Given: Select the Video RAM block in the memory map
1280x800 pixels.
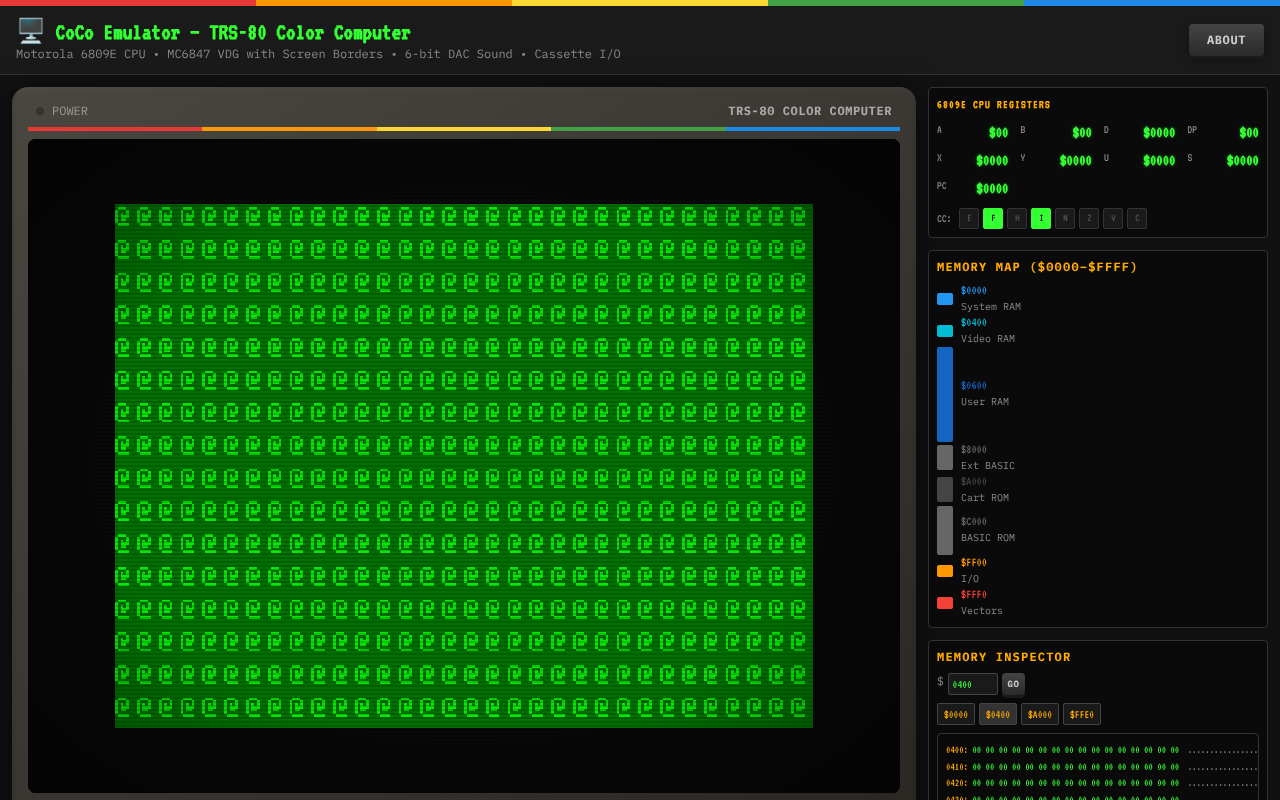Looking at the screenshot, I should click(x=944, y=330).
